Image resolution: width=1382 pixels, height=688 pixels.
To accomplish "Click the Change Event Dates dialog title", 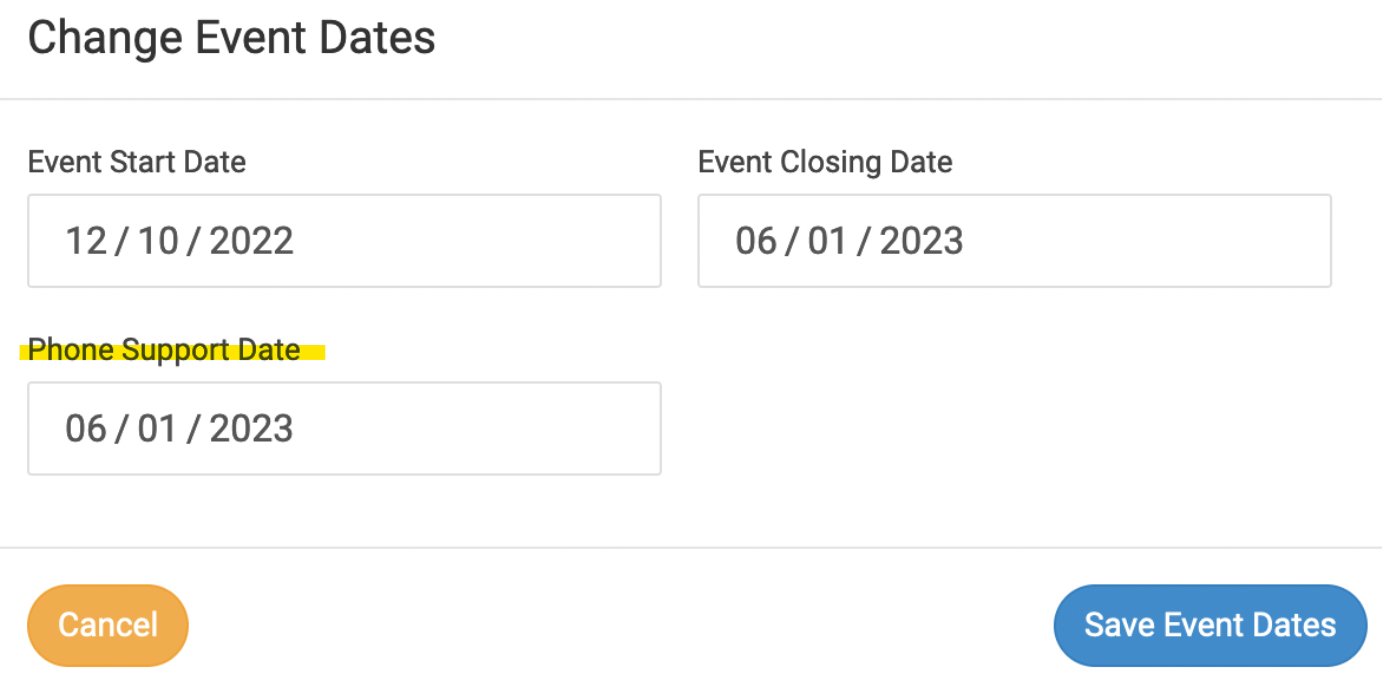I will click(231, 39).
